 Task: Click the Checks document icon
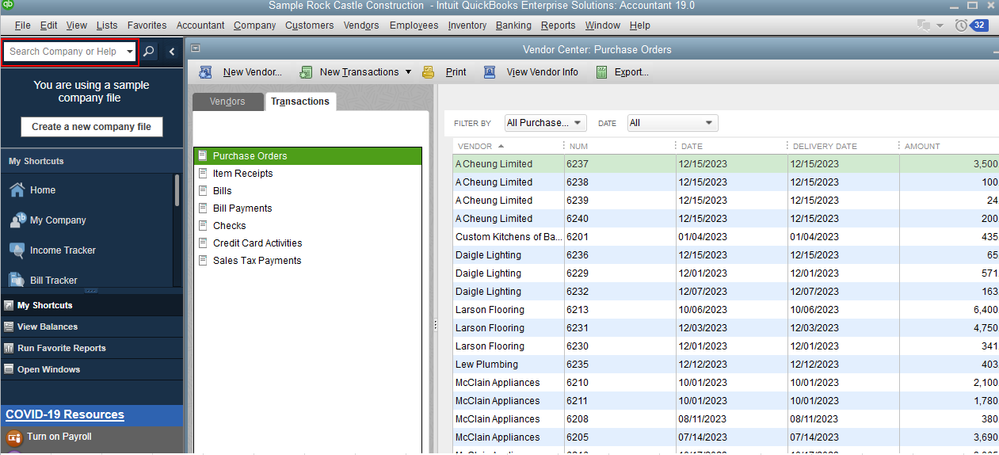pos(203,226)
